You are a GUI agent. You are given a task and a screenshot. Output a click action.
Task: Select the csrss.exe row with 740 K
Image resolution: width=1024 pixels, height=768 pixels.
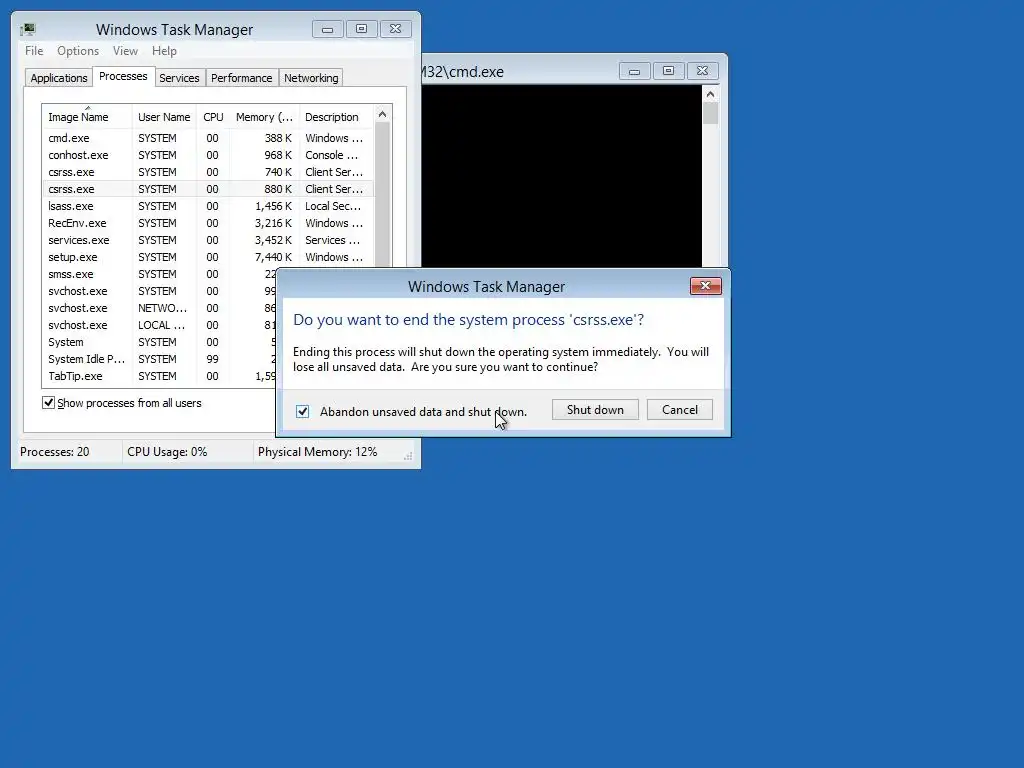coord(208,172)
